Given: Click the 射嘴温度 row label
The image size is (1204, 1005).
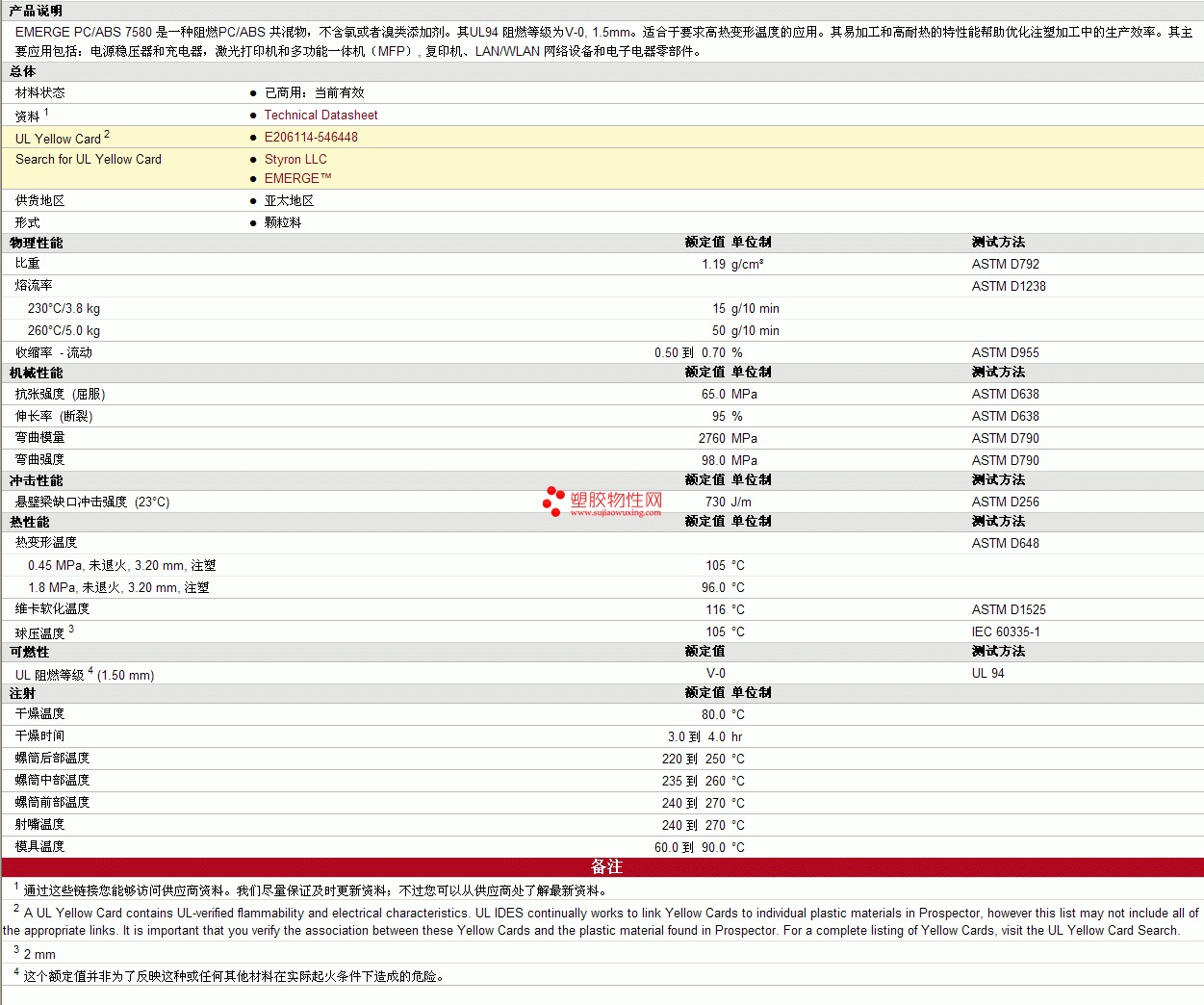Looking at the screenshot, I should point(39,824).
